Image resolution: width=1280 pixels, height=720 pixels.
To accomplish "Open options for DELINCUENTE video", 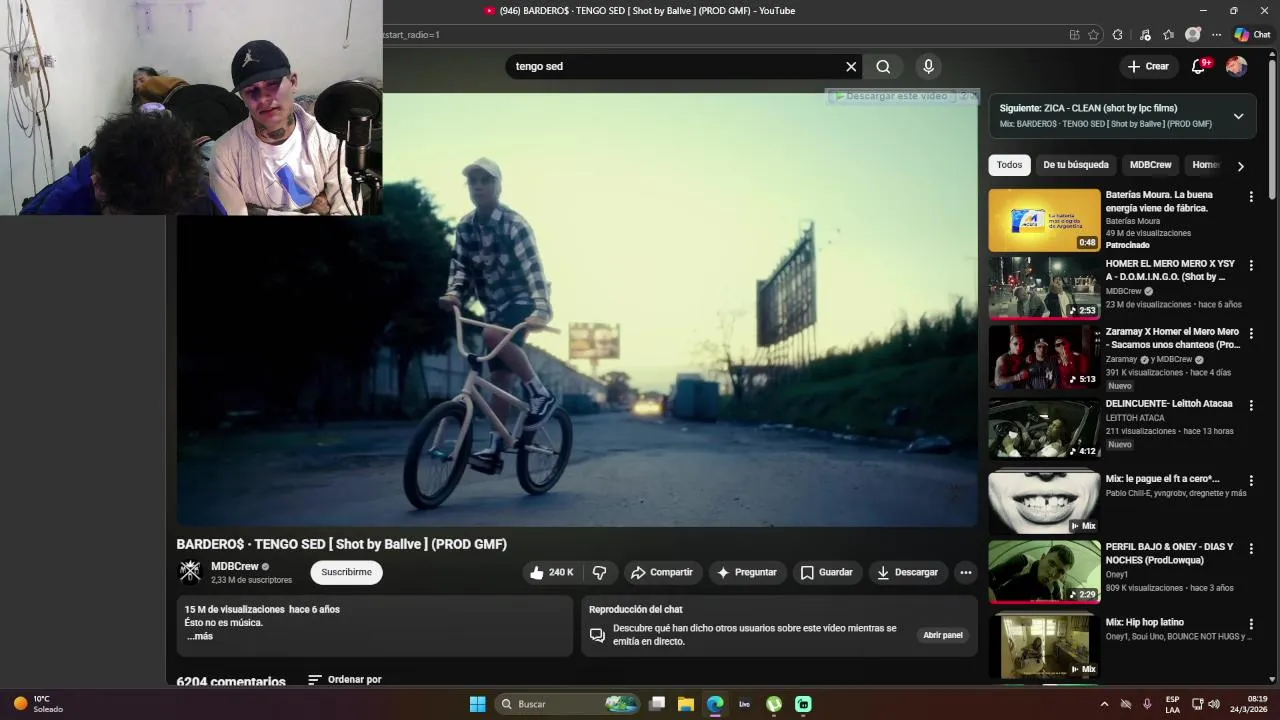I will (x=1250, y=405).
